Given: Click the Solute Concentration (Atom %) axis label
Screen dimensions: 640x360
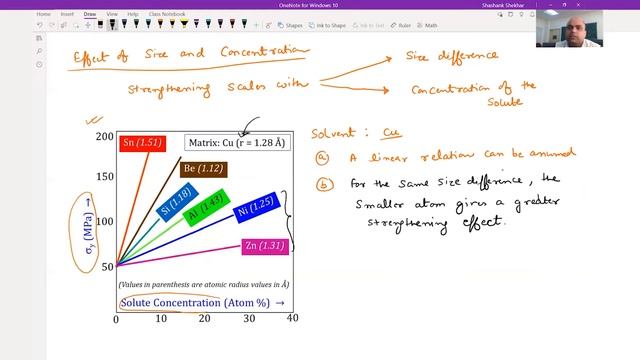Looking at the screenshot, I should point(202,303).
